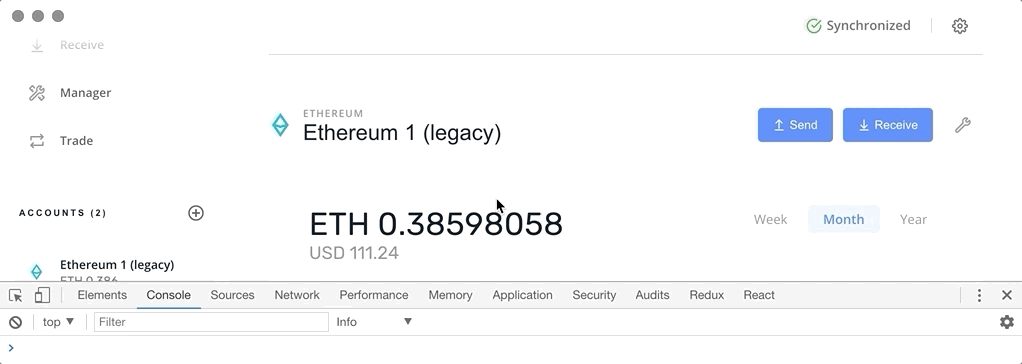Click the Manager tools icon

point(36,93)
